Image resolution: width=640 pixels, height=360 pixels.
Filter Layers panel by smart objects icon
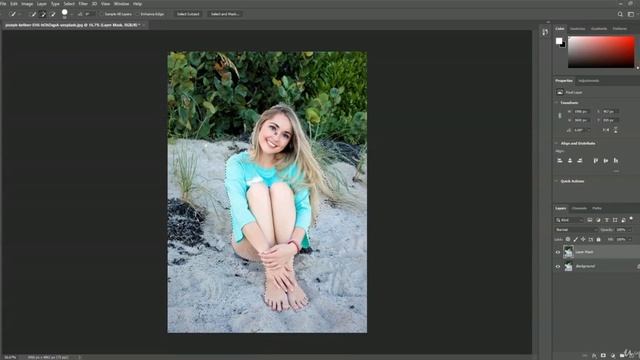[x=623, y=220]
